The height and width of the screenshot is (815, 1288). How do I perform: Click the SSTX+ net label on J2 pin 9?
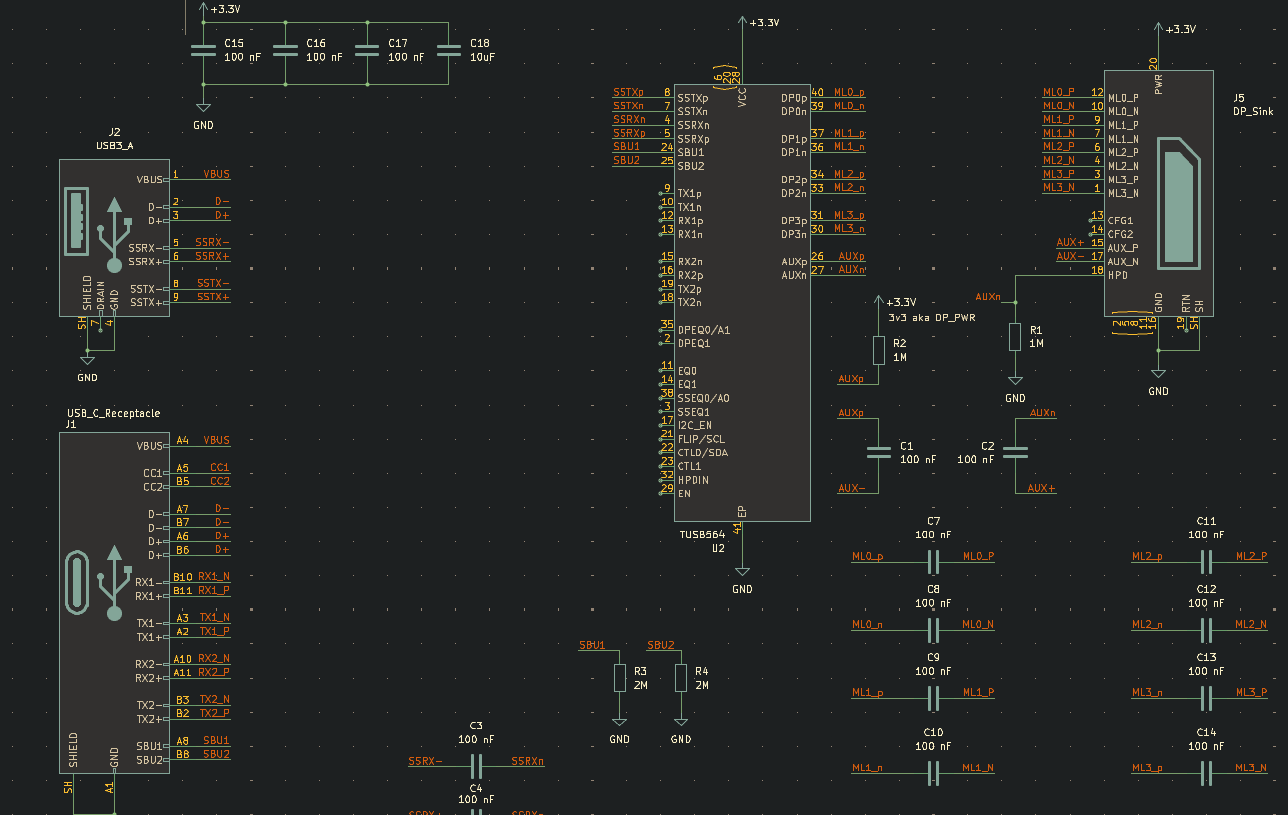(x=214, y=296)
